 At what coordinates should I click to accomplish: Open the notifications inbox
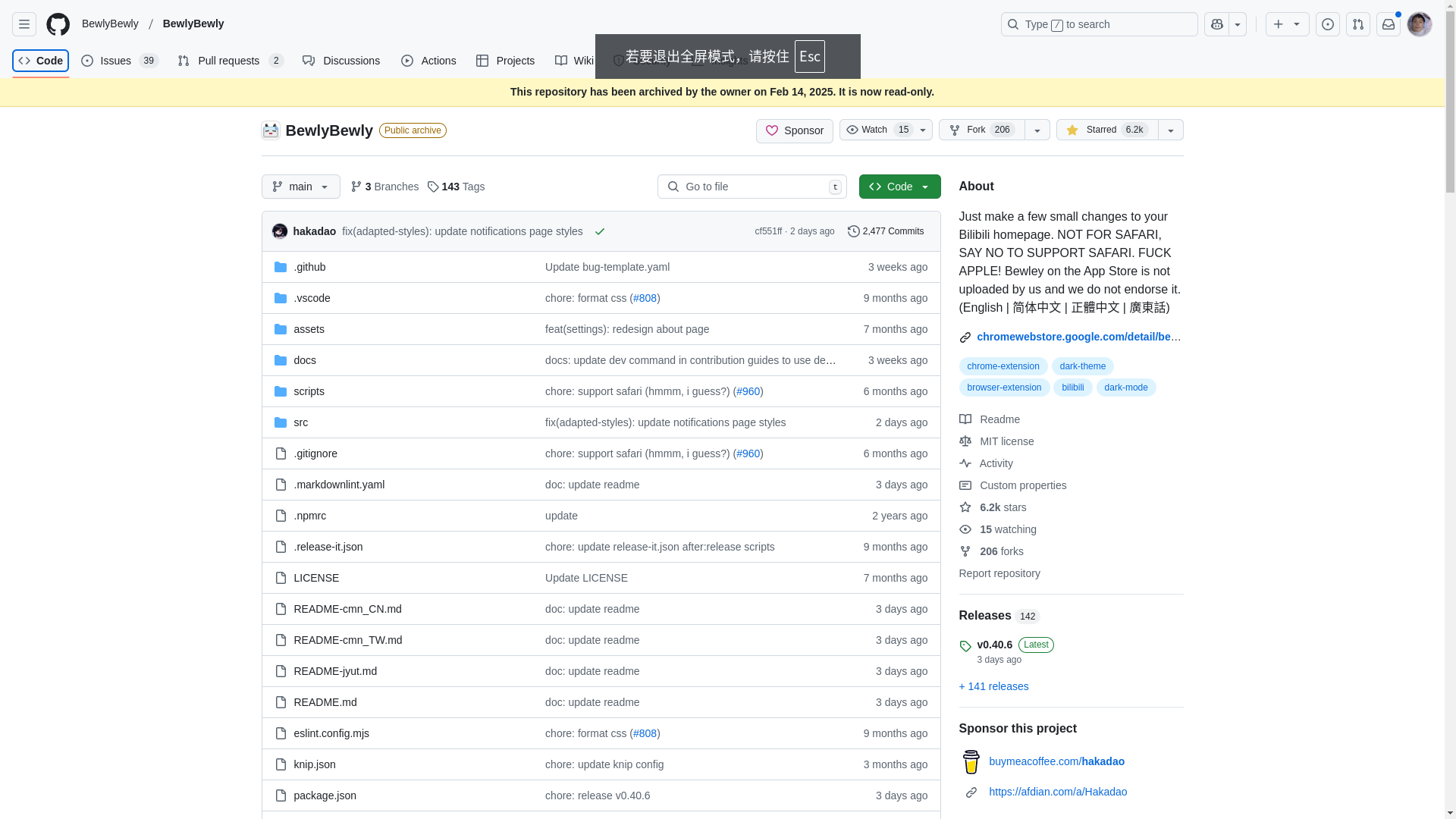click(x=1388, y=24)
